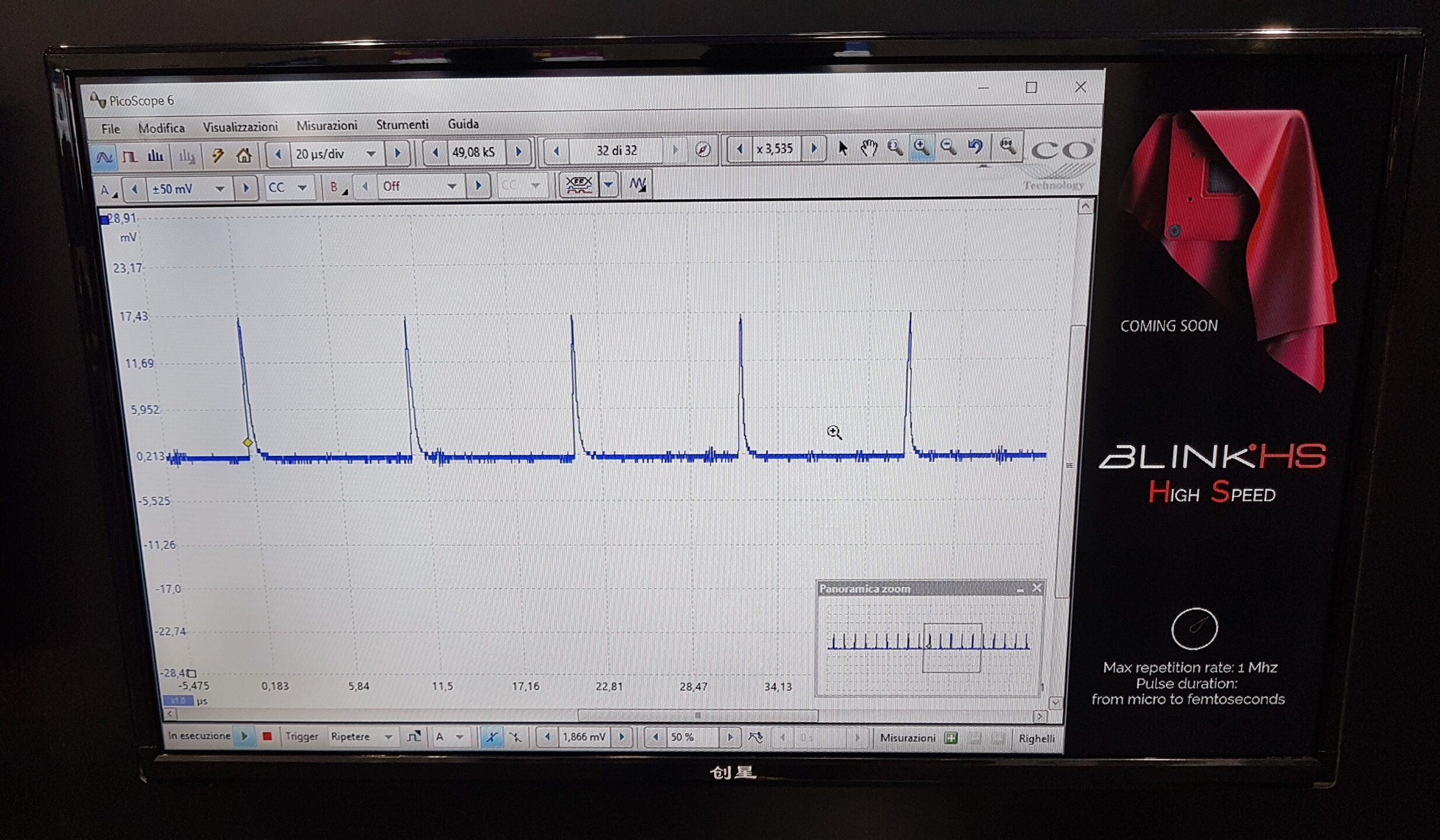Increase timebase with right arrow

[x=397, y=153]
